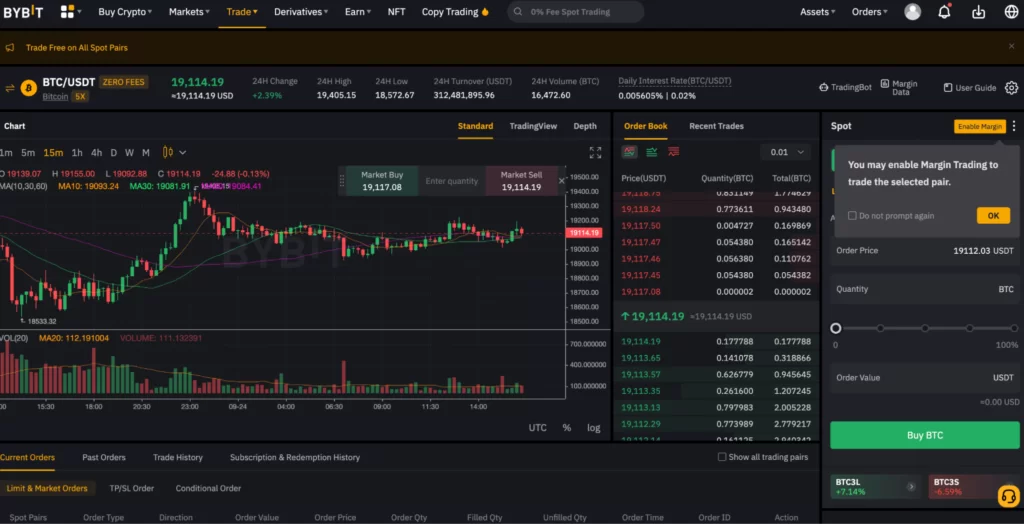Close the Trade Free banner

click(x=1012, y=46)
